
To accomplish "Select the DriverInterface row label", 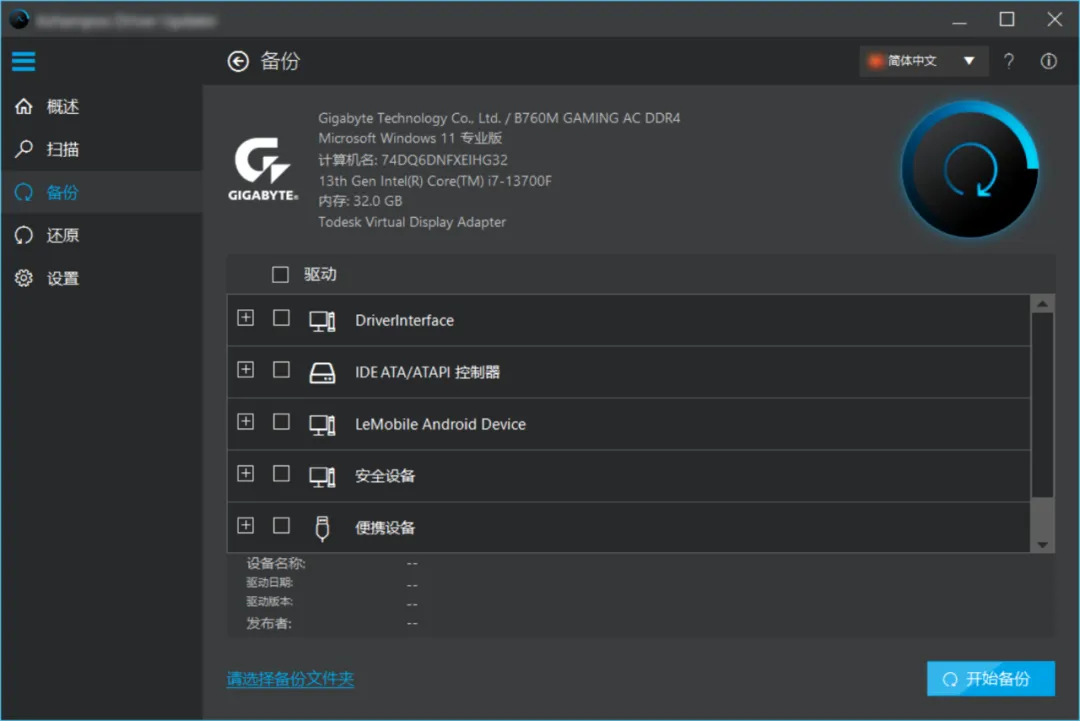I will [x=404, y=321].
